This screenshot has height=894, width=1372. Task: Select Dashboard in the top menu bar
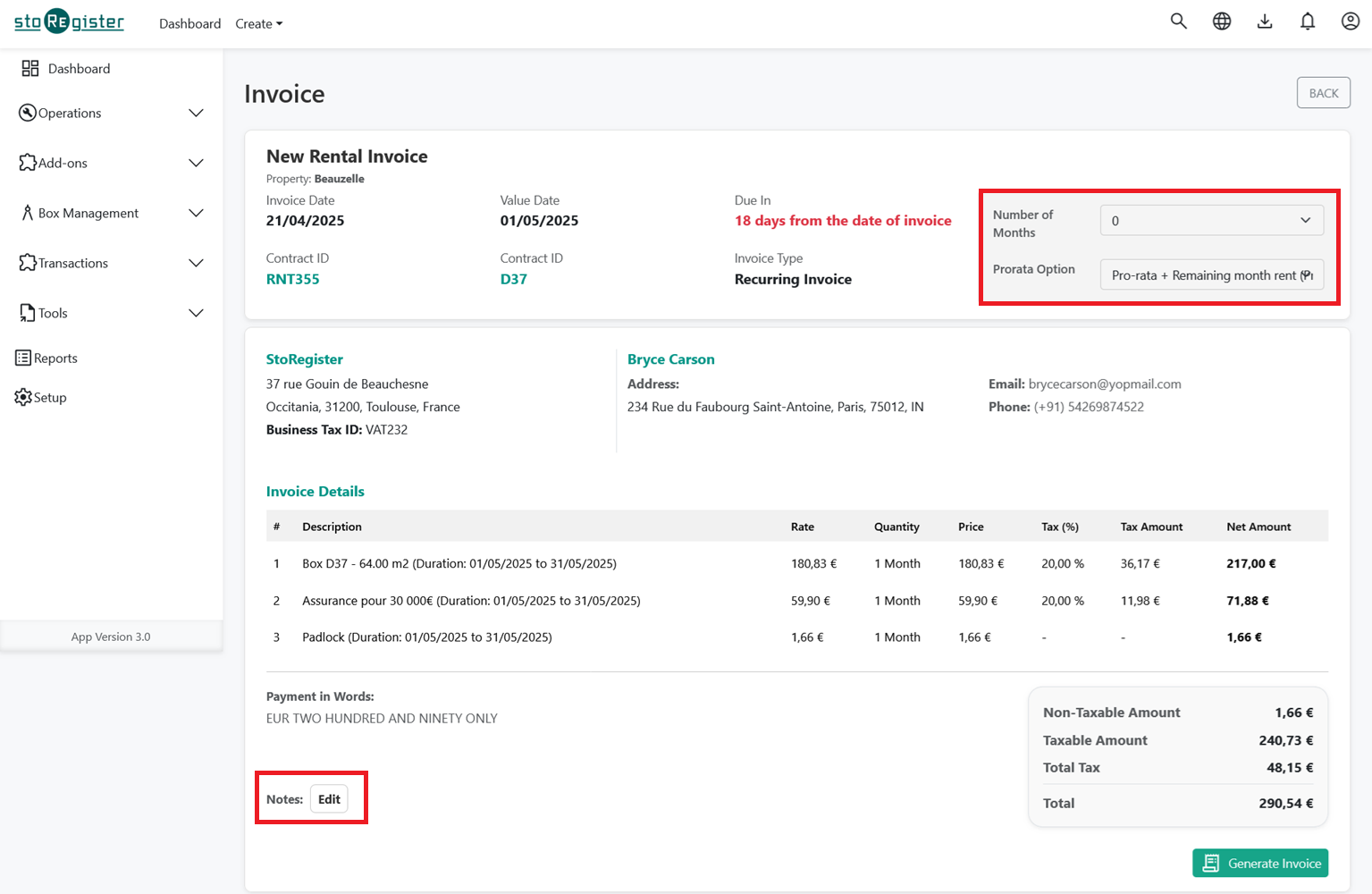coord(189,23)
